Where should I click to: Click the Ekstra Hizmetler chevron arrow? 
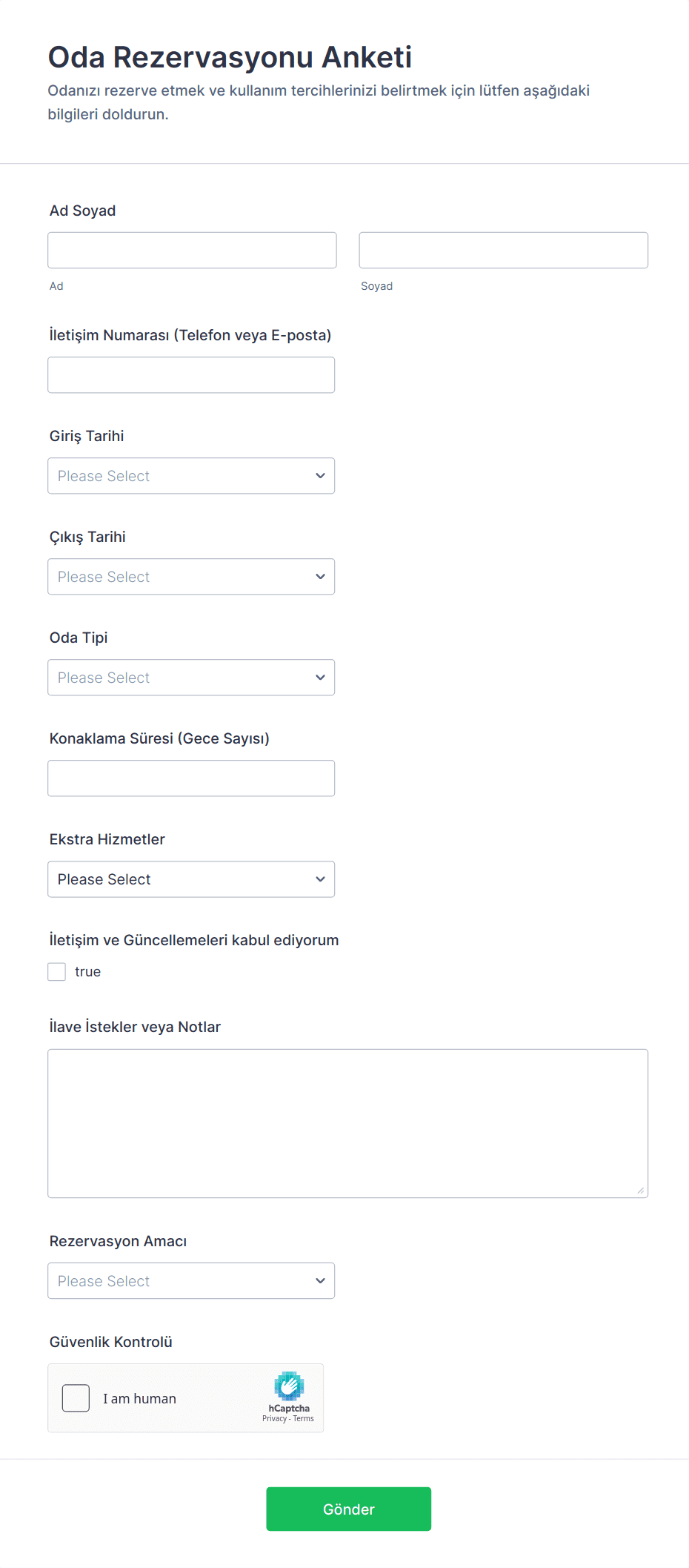[320, 879]
